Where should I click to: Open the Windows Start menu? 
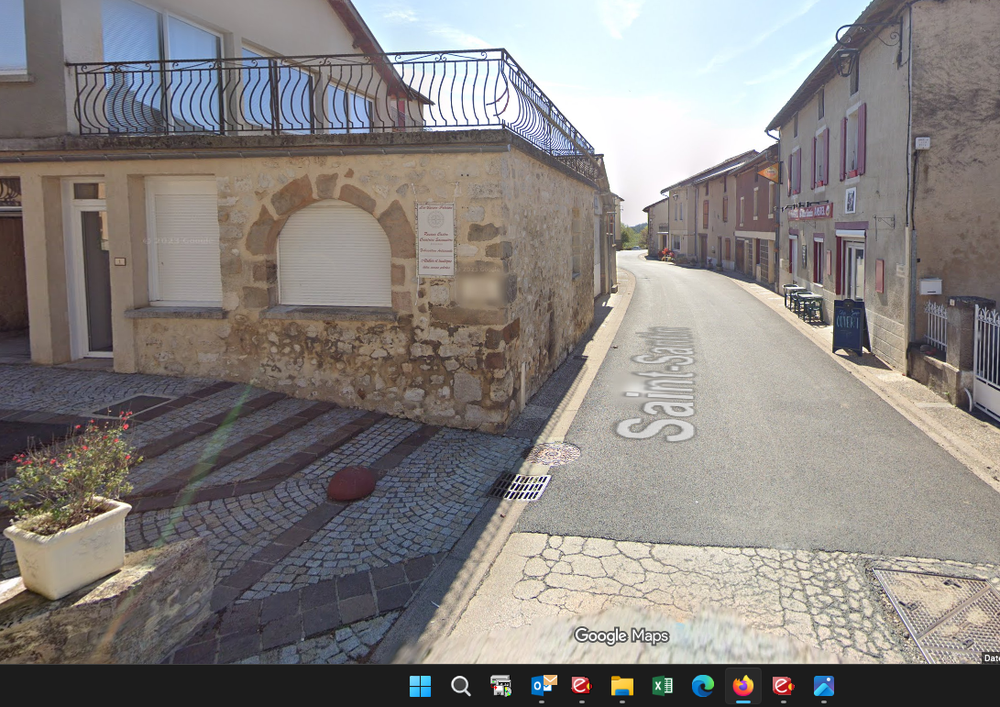420,686
